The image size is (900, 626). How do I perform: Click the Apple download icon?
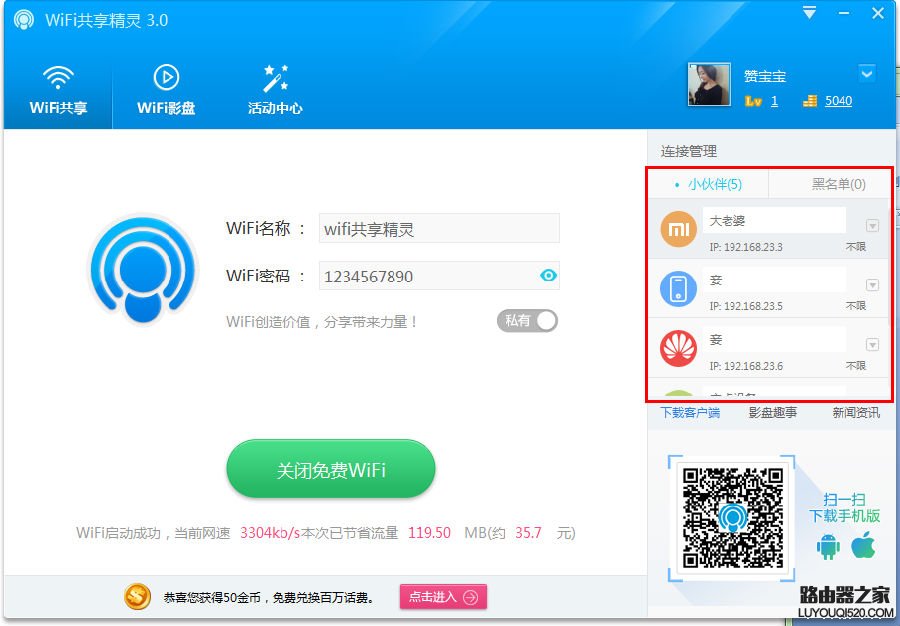point(863,545)
